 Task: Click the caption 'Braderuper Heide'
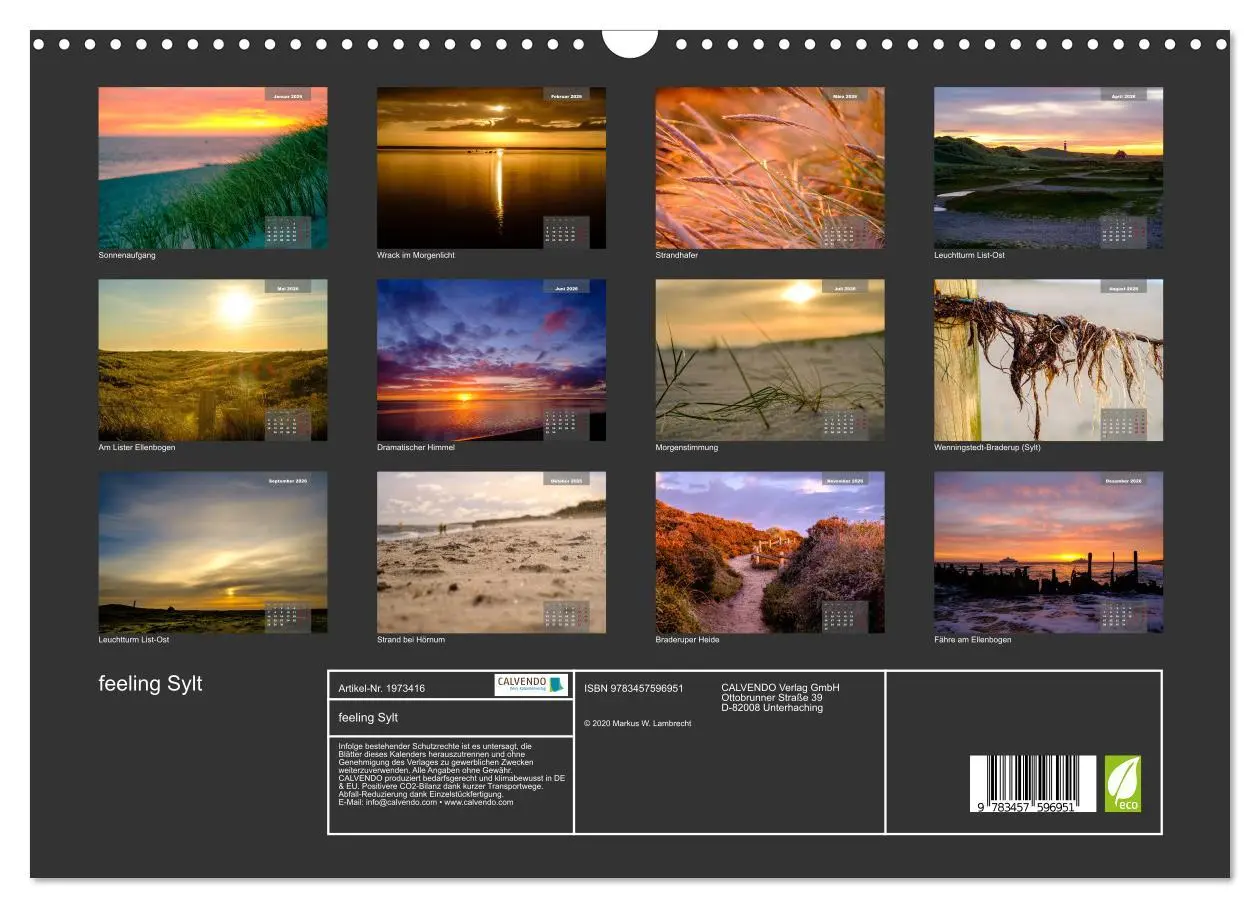tap(688, 639)
